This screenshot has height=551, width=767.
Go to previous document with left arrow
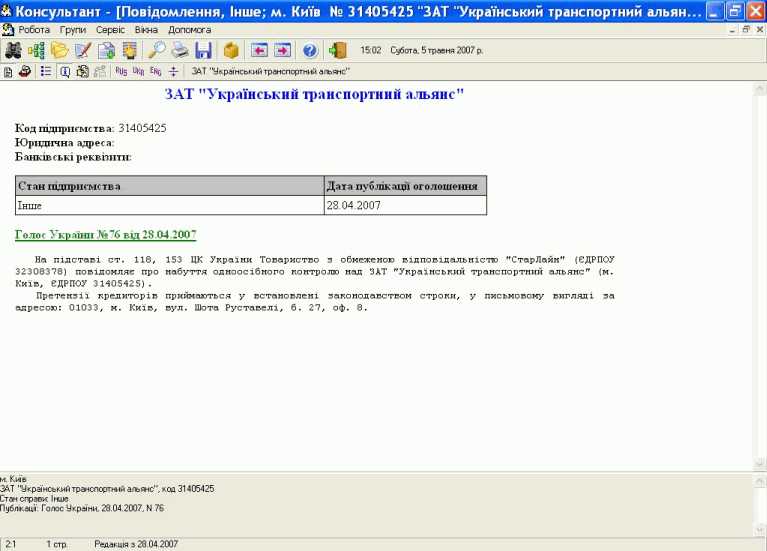(x=259, y=50)
